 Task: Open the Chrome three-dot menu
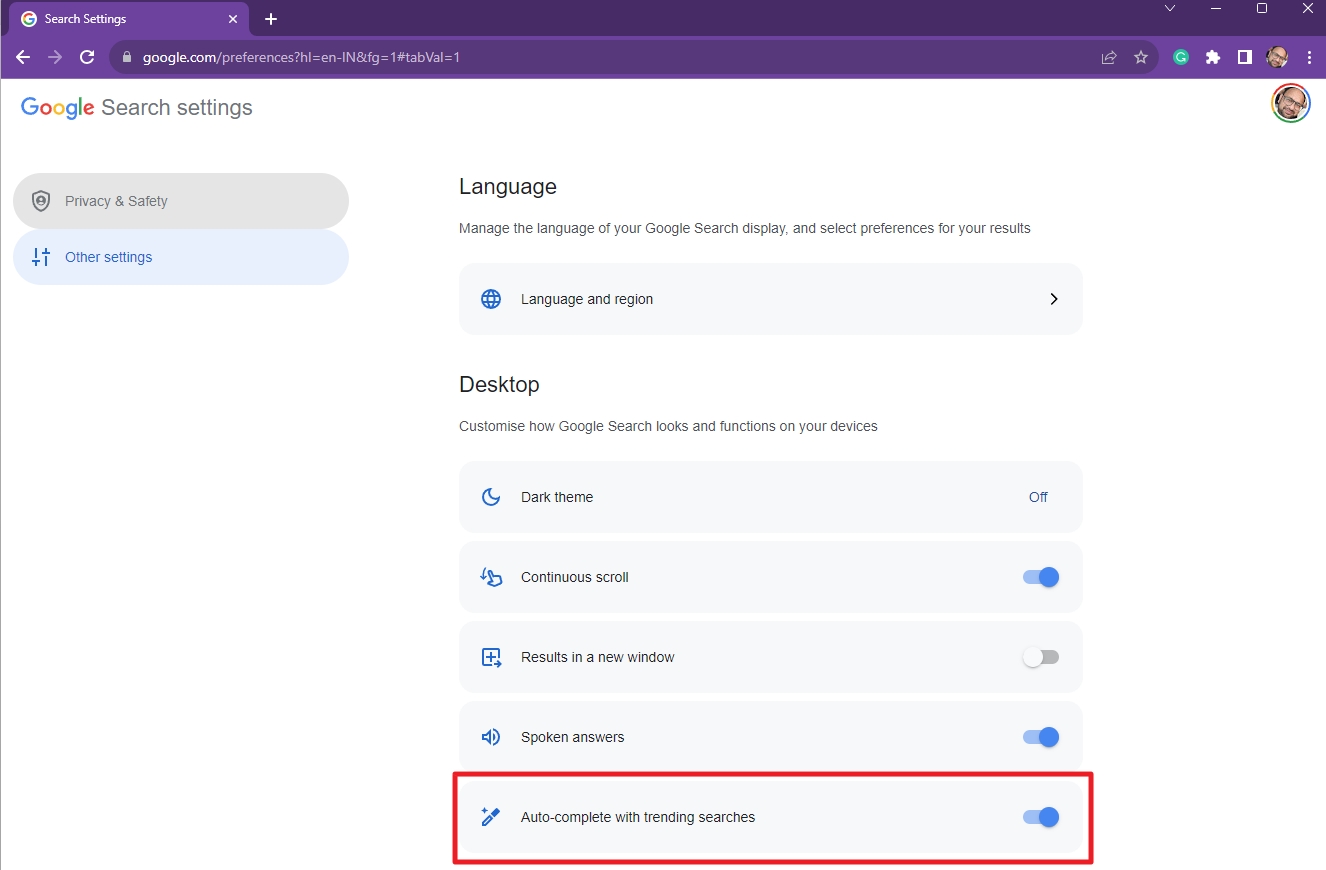point(1310,57)
